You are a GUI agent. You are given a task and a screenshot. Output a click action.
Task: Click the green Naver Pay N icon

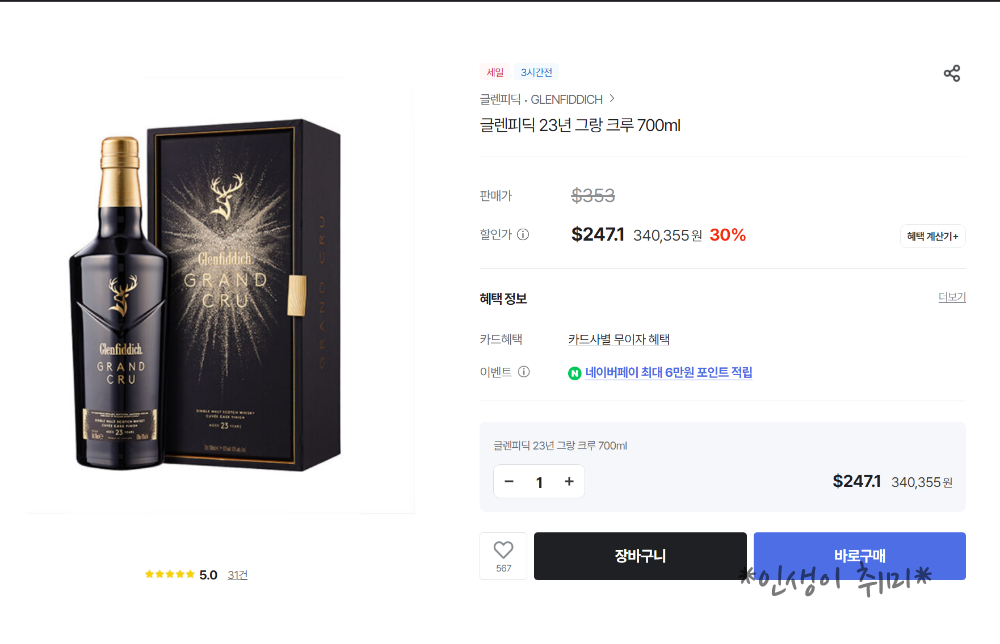(x=575, y=373)
